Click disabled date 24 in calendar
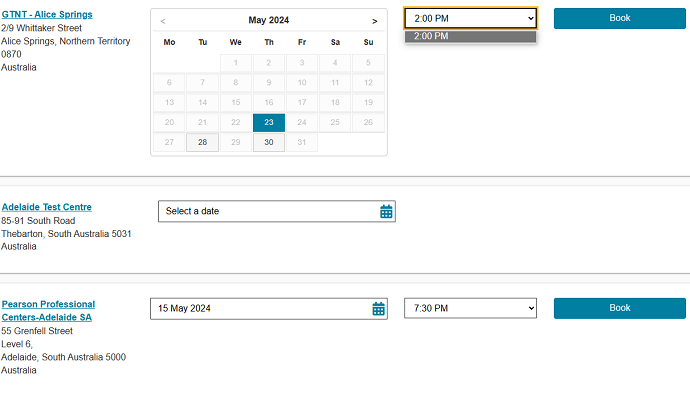This screenshot has width=690, height=395. pyautogui.click(x=302, y=122)
